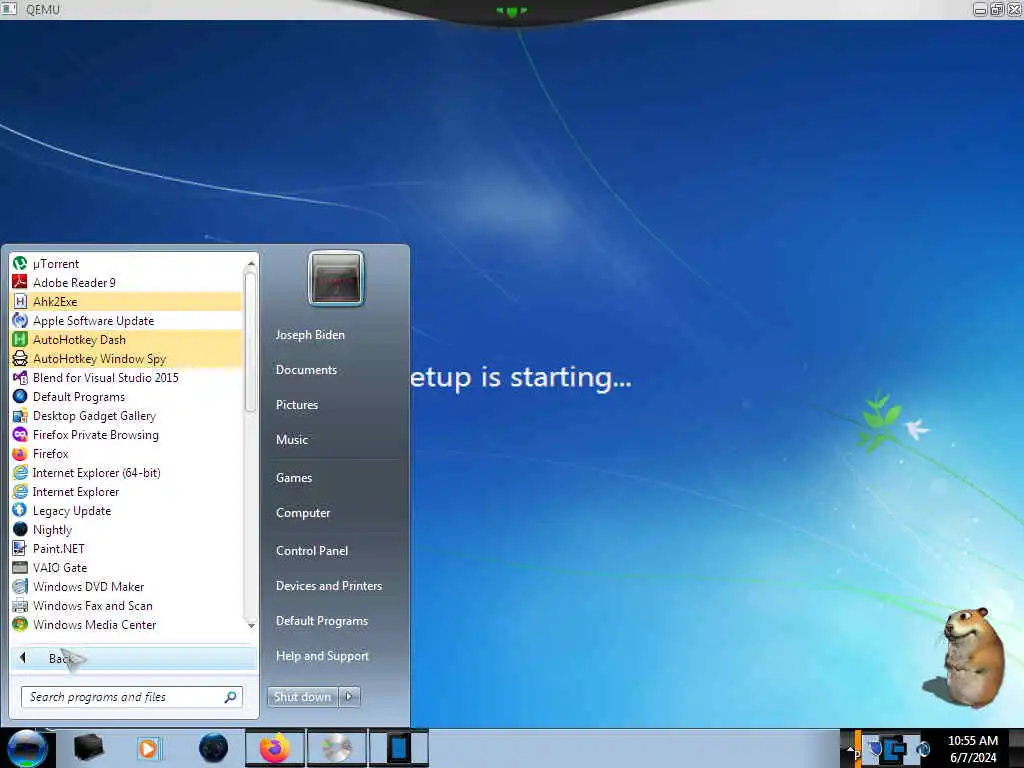
Task: Open the media player taskbar icon
Action: pyautogui.click(x=149, y=748)
